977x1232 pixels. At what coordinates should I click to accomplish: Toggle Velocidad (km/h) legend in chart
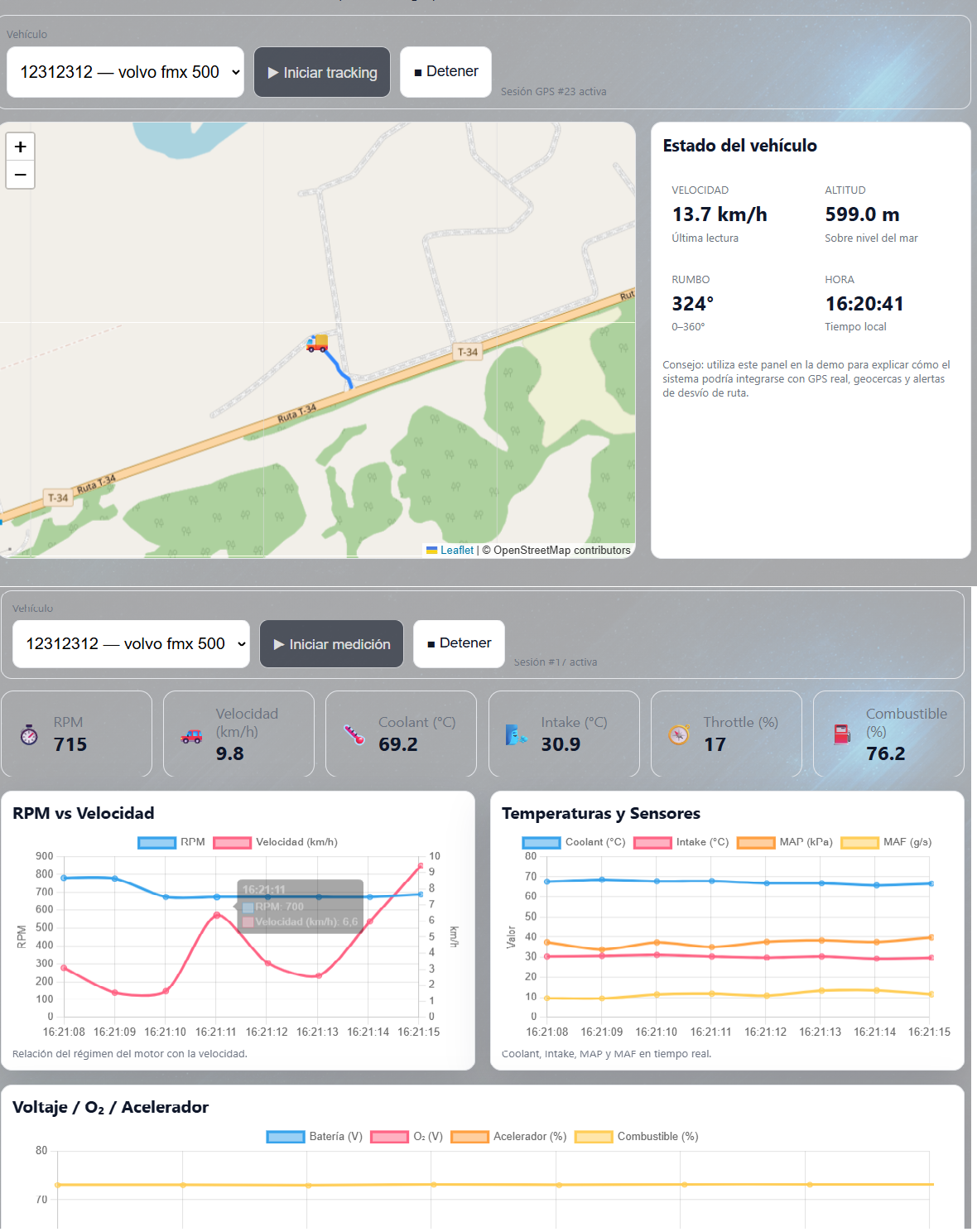pos(276,843)
